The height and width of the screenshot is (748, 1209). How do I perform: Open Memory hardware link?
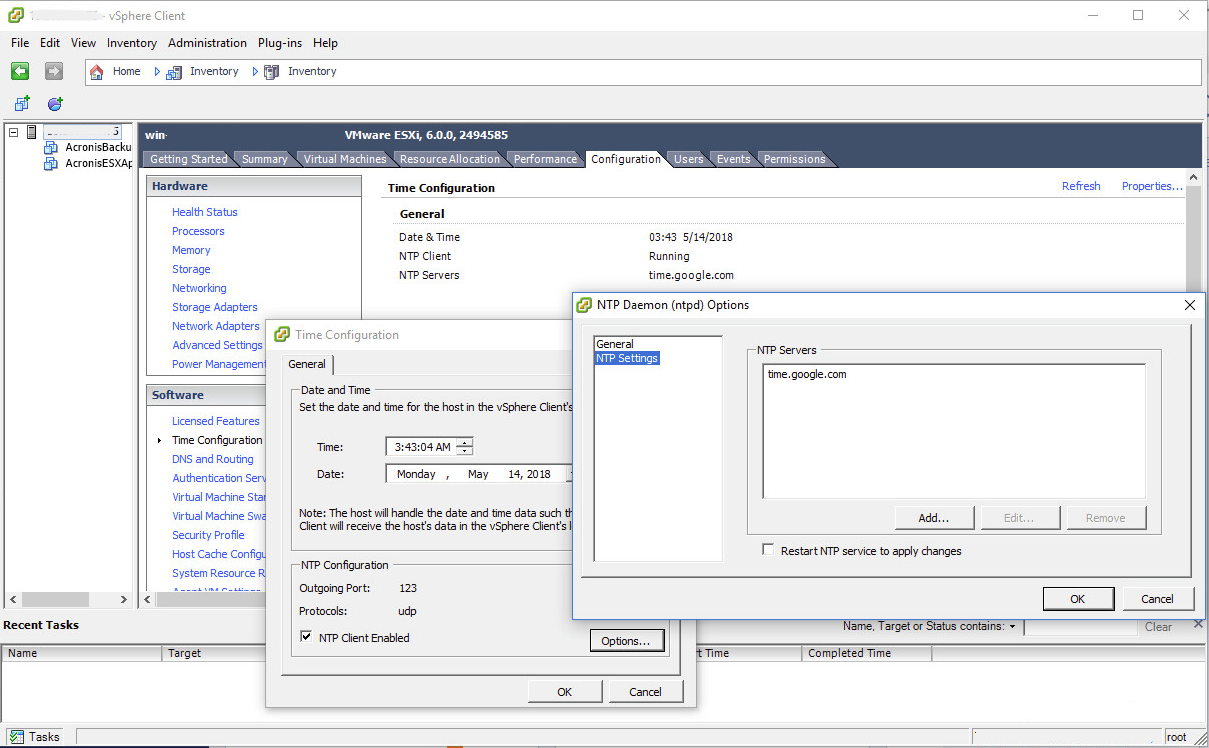(x=191, y=250)
